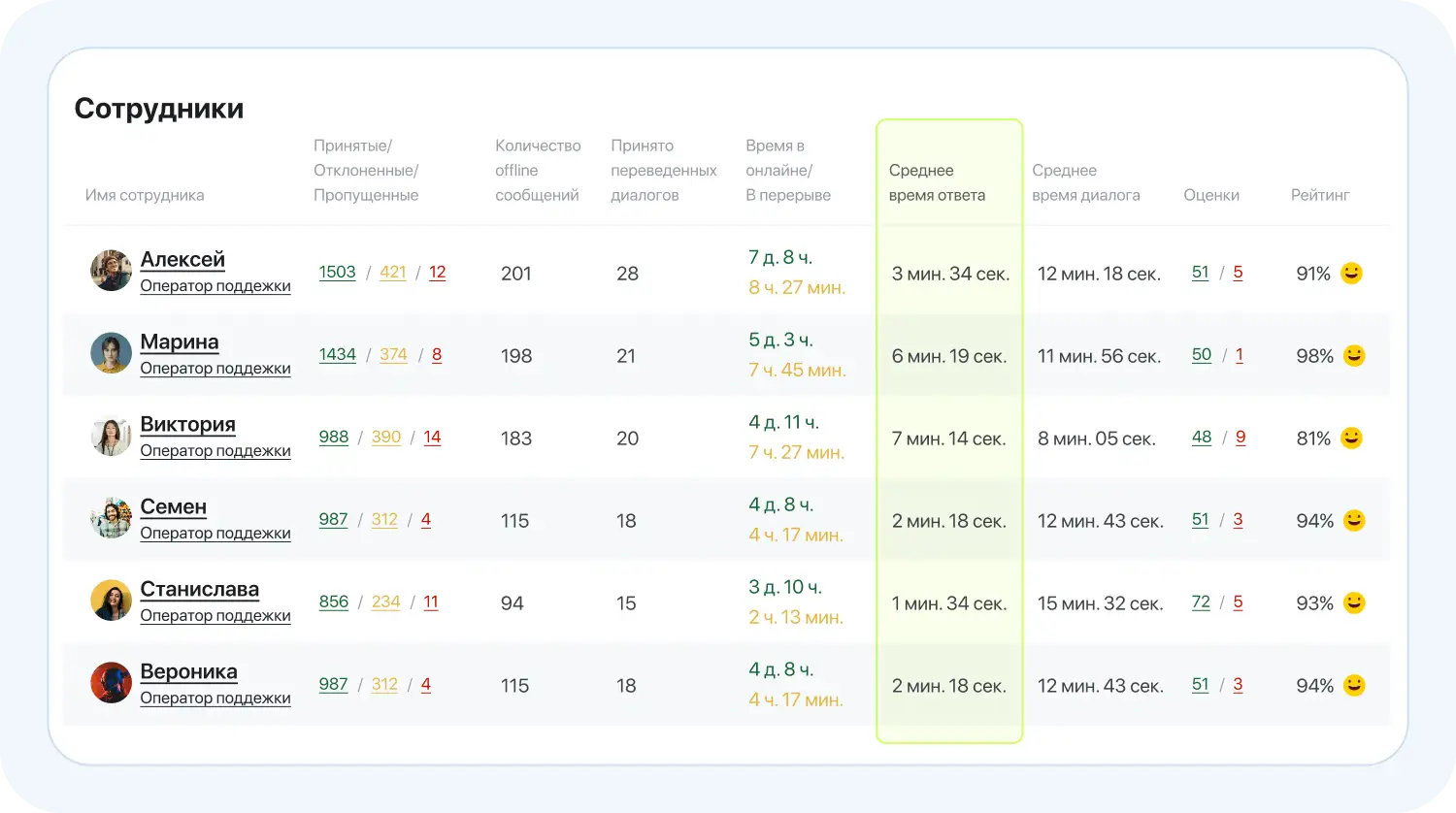This screenshot has height=813, width=1456.
Task: Click Марина's 374 declined dialogs count
Action: click(393, 355)
